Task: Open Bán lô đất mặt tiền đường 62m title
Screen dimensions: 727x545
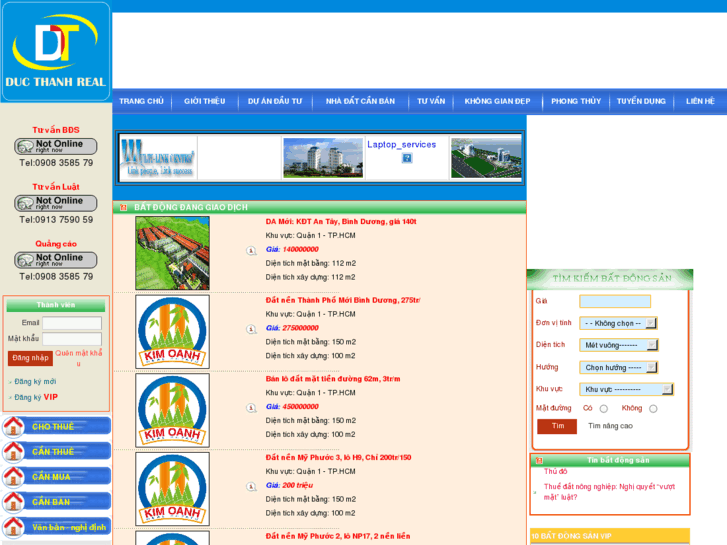Action: (333, 379)
